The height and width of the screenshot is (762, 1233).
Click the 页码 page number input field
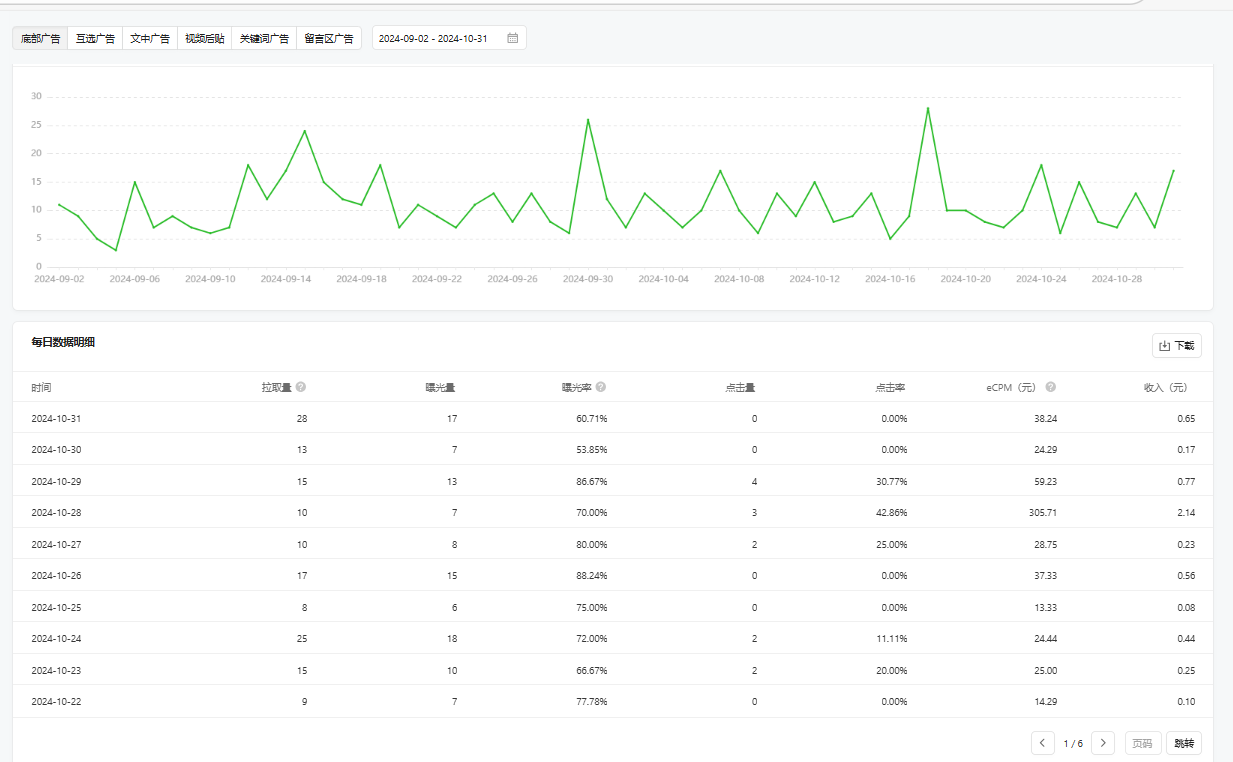(1141, 743)
